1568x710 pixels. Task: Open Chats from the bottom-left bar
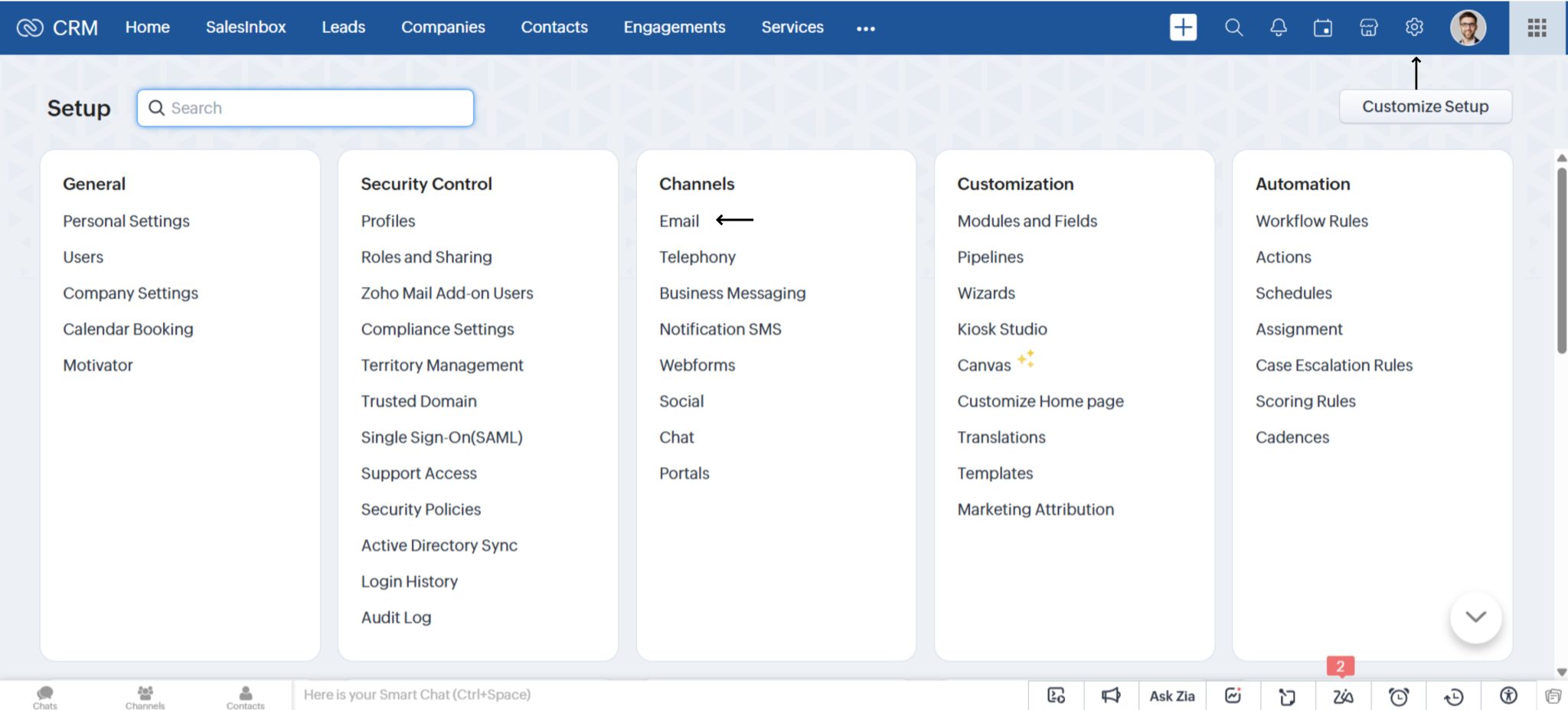[44, 695]
